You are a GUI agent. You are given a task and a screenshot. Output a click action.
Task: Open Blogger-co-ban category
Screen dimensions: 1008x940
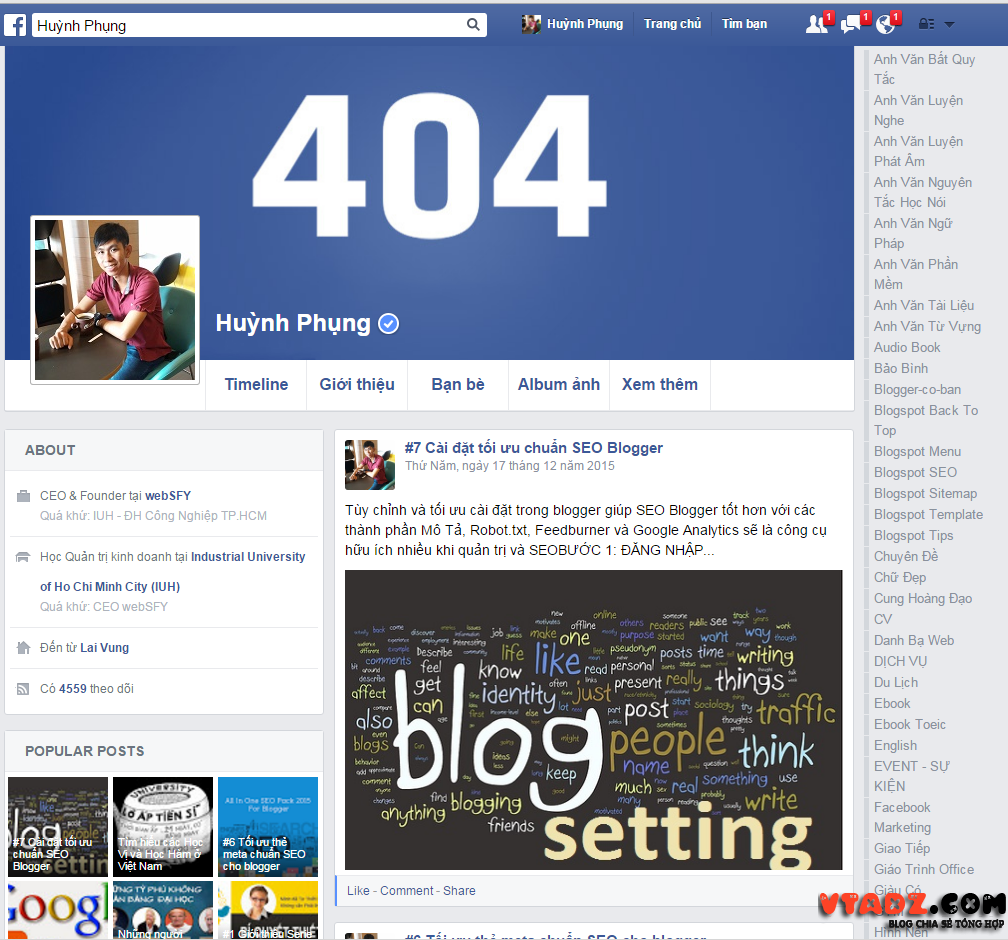point(917,390)
